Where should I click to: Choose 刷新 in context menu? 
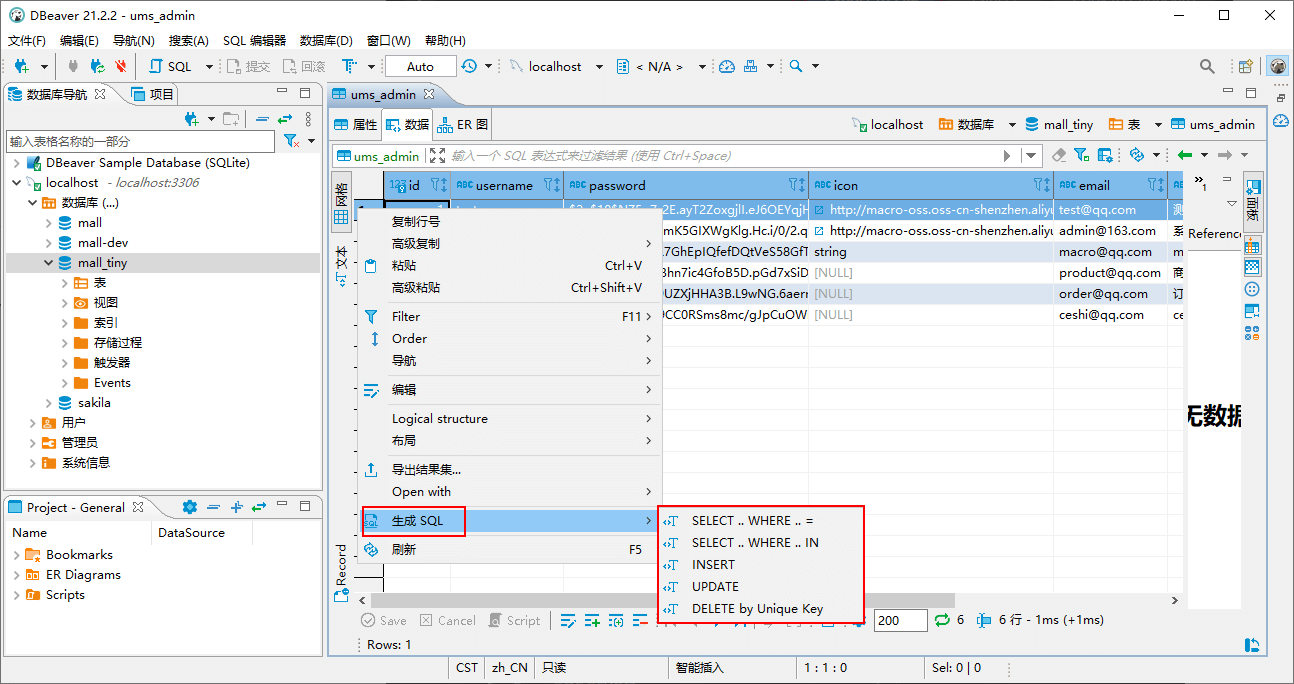[510, 549]
